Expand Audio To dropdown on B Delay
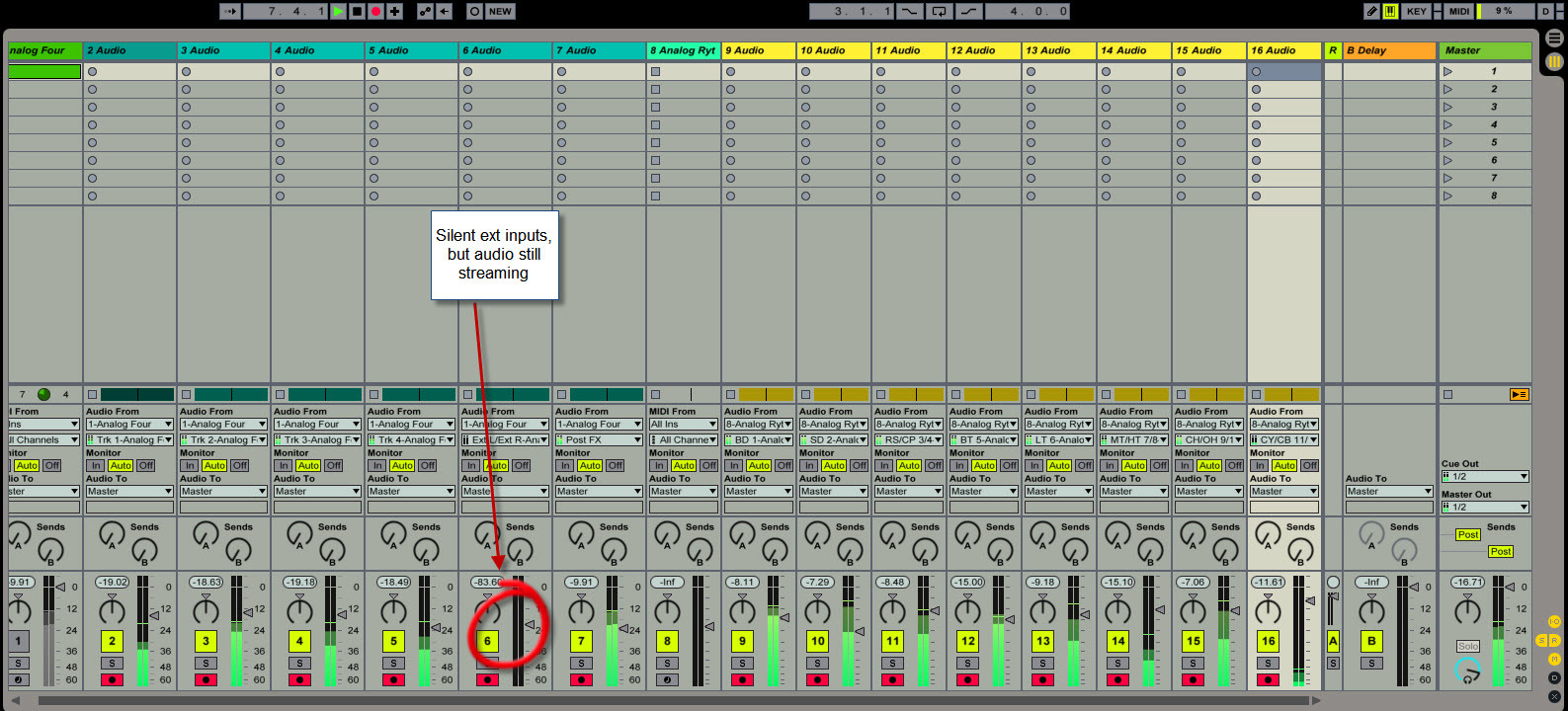The image size is (1568, 711). (x=1388, y=491)
